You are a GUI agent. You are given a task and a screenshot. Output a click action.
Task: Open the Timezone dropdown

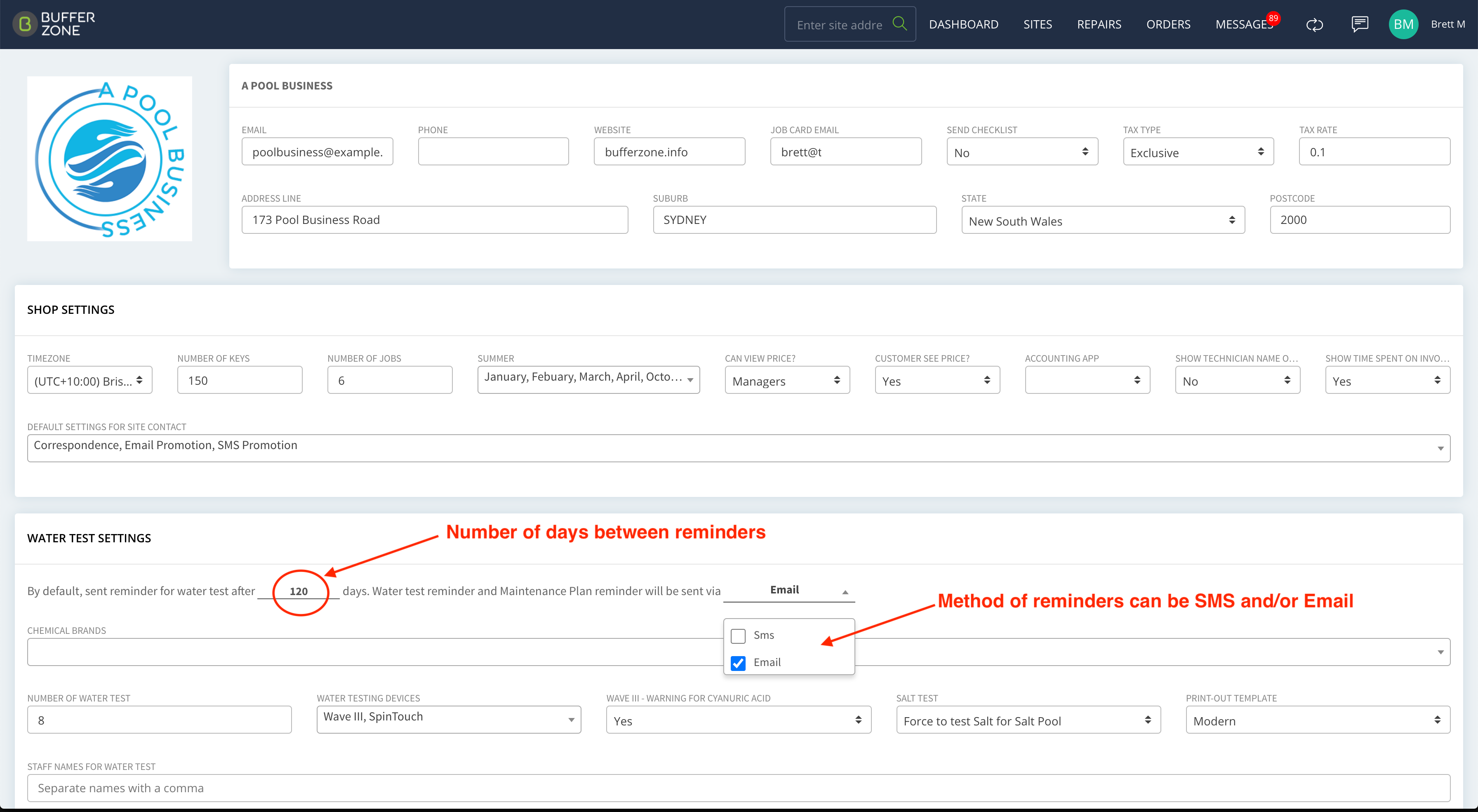point(89,381)
